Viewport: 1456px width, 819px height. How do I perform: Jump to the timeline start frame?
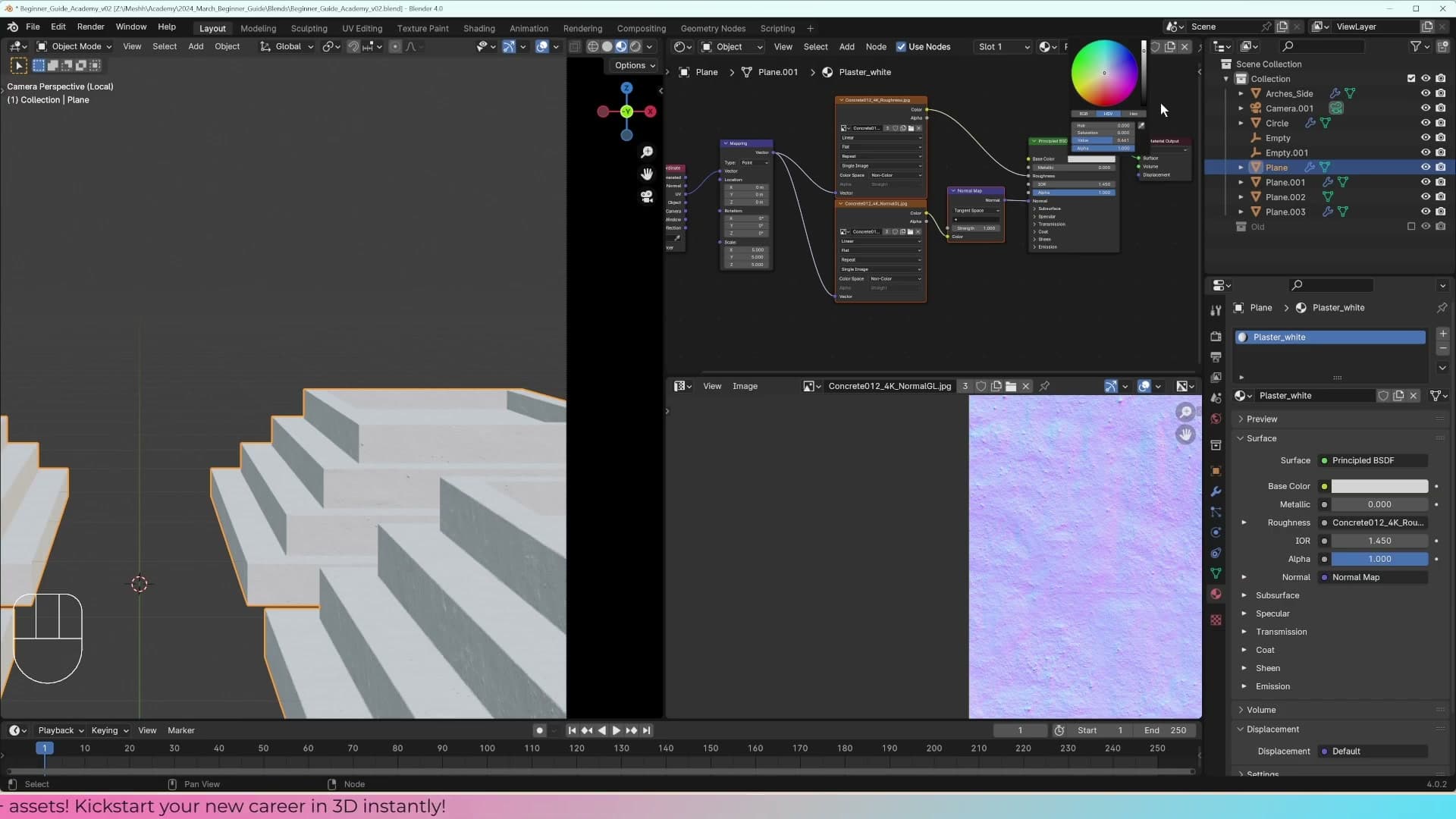coord(572,731)
